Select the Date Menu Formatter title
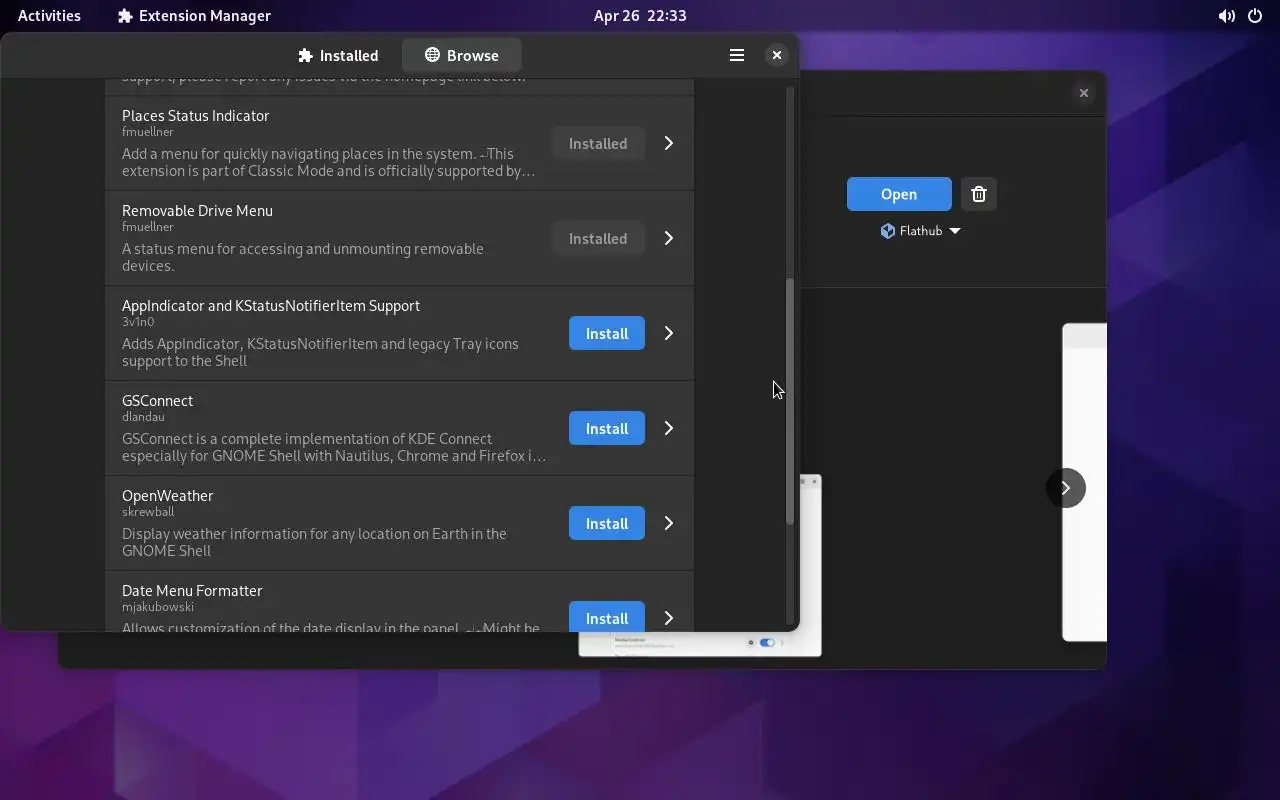1280x800 pixels. point(192,591)
